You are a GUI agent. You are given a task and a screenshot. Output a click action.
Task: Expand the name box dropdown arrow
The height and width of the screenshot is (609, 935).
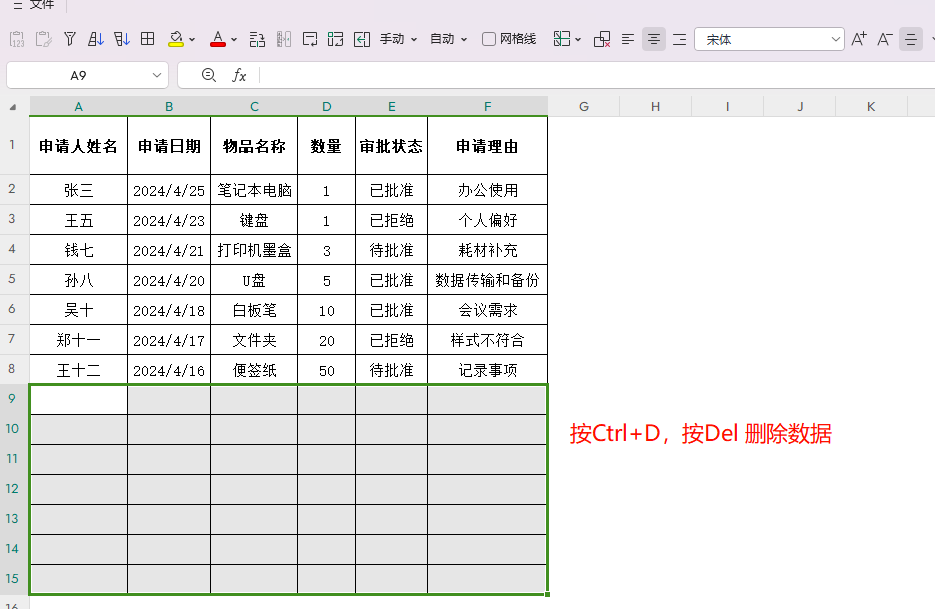[157, 76]
